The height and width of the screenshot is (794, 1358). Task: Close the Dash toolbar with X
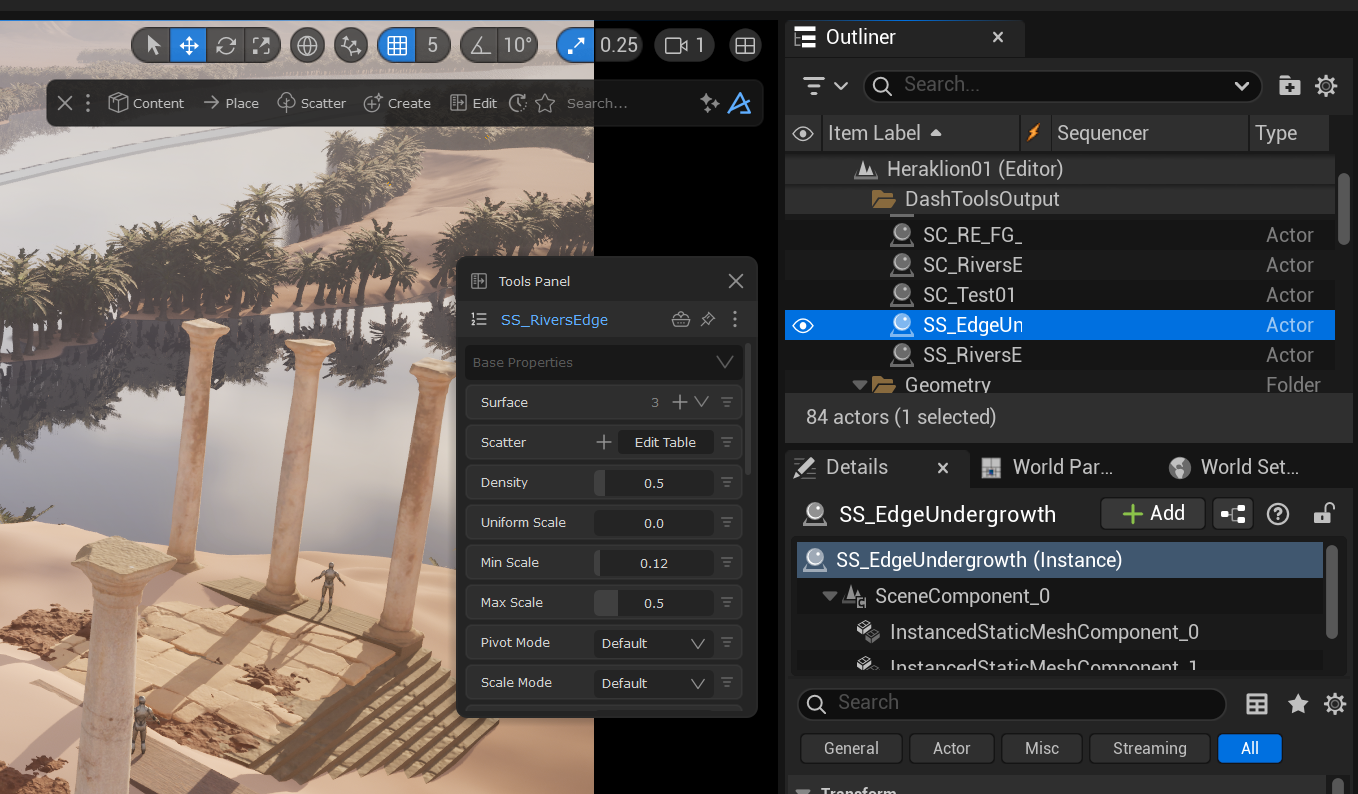[x=65, y=103]
